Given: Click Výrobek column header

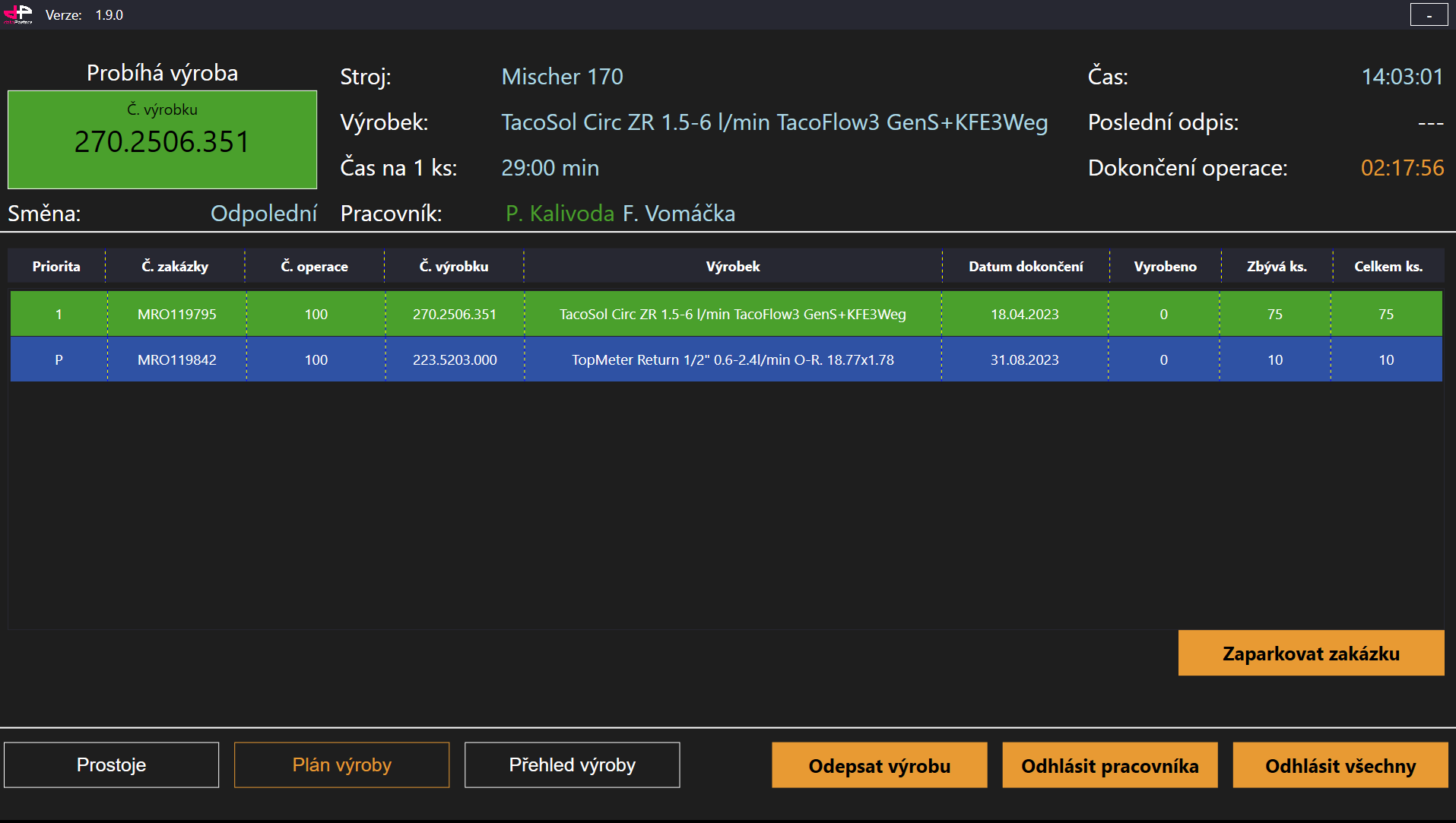Looking at the screenshot, I should [x=733, y=266].
